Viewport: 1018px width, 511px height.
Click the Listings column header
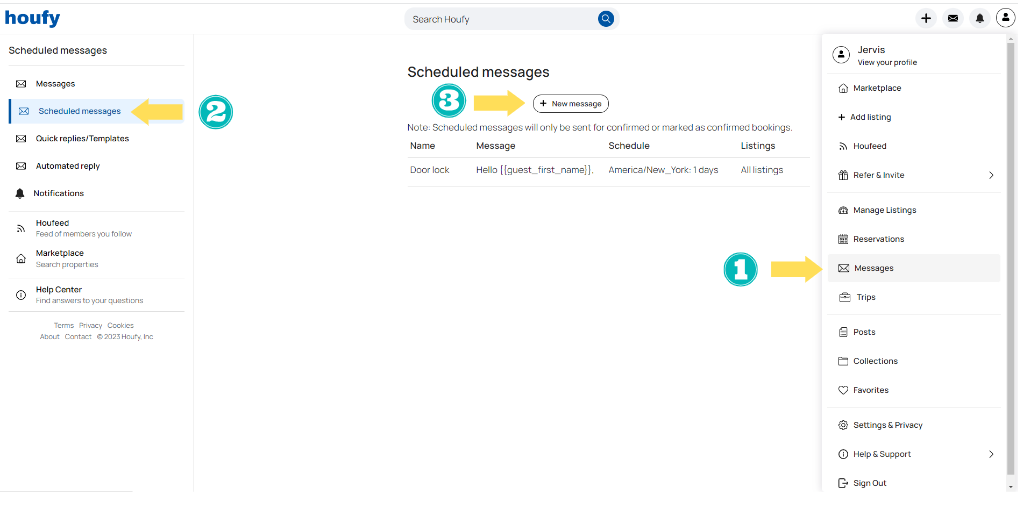click(x=758, y=146)
